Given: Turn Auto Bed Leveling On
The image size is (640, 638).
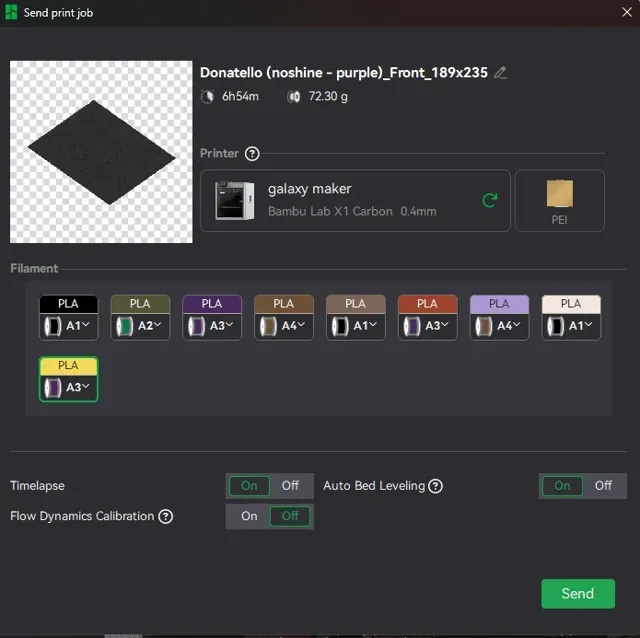Looking at the screenshot, I should pos(562,486).
